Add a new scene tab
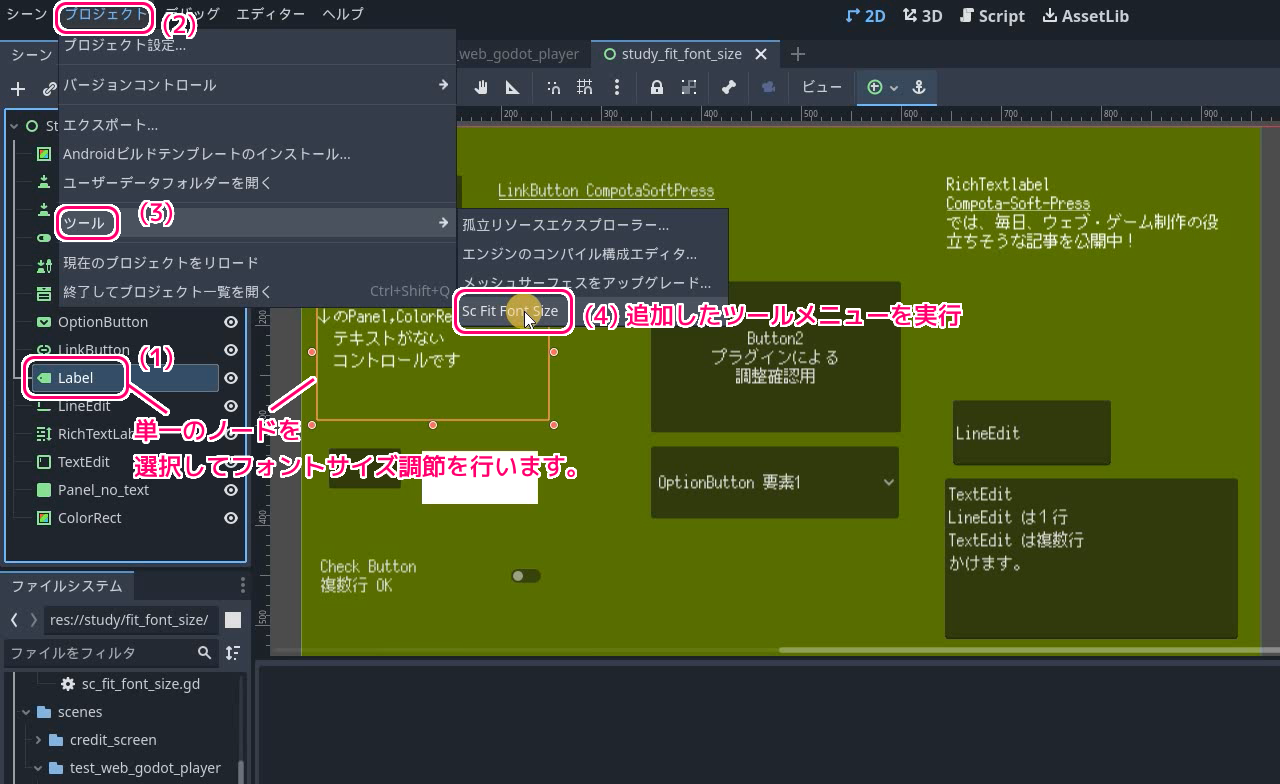This screenshot has width=1280, height=784. 797,54
